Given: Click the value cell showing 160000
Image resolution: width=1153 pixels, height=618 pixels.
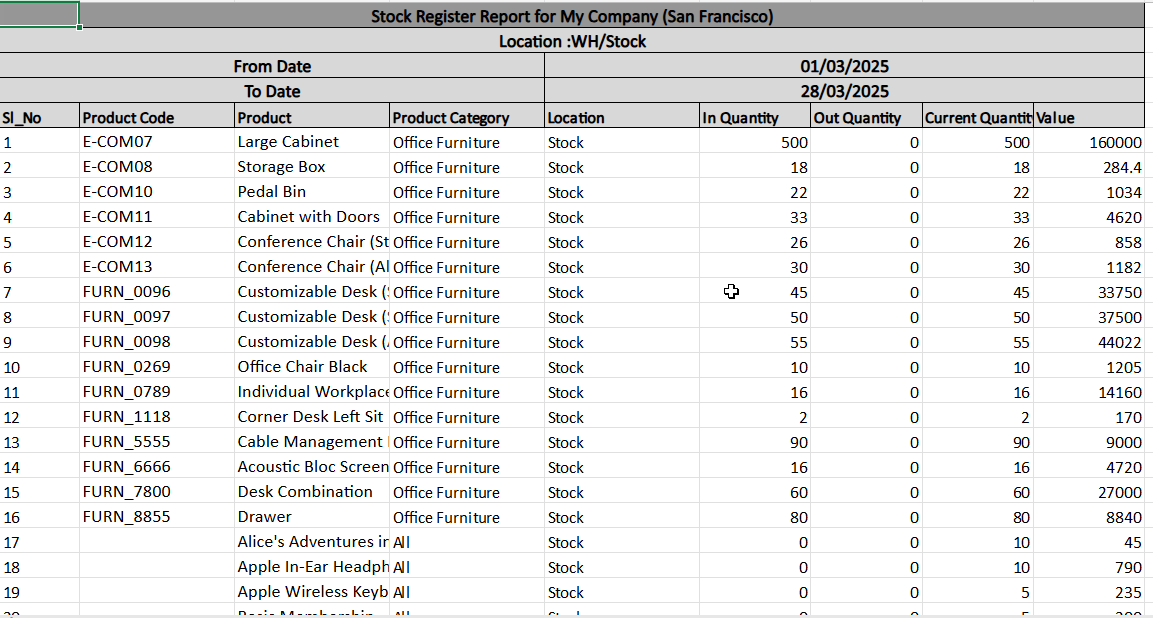Looking at the screenshot, I should tap(1088, 142).
